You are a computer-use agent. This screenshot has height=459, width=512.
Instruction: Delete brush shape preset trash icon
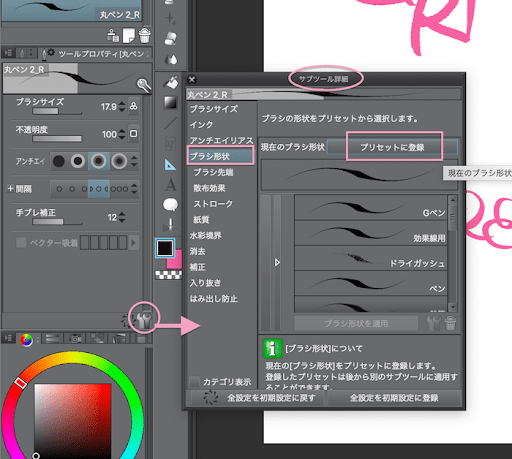pyautogui.click(x=450, y=323)
